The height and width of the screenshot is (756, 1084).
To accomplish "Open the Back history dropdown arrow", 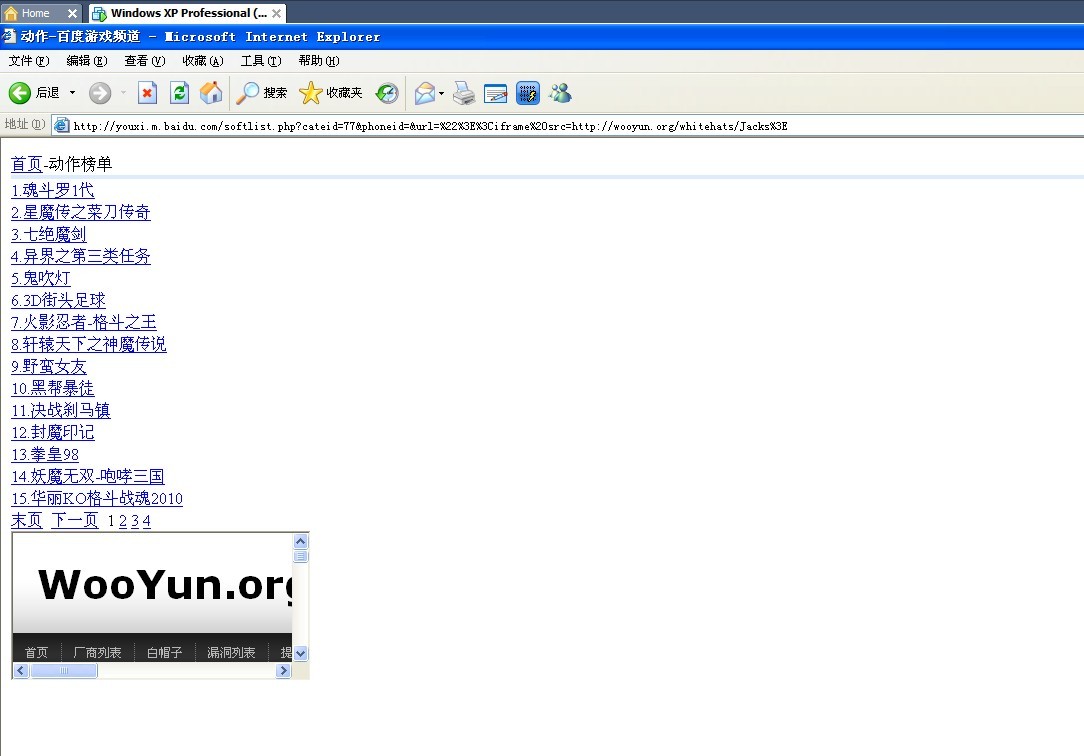I will point(72,93).
